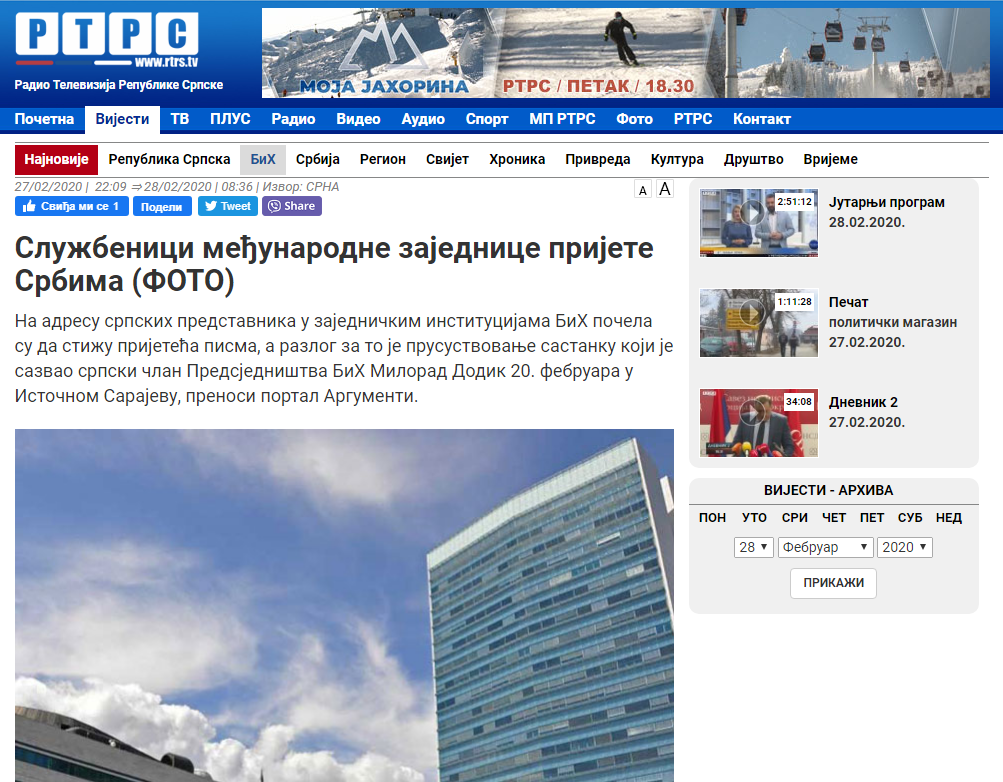Show Најновије news
This screenshot has height=782, width=1003.
click(56, 159)
